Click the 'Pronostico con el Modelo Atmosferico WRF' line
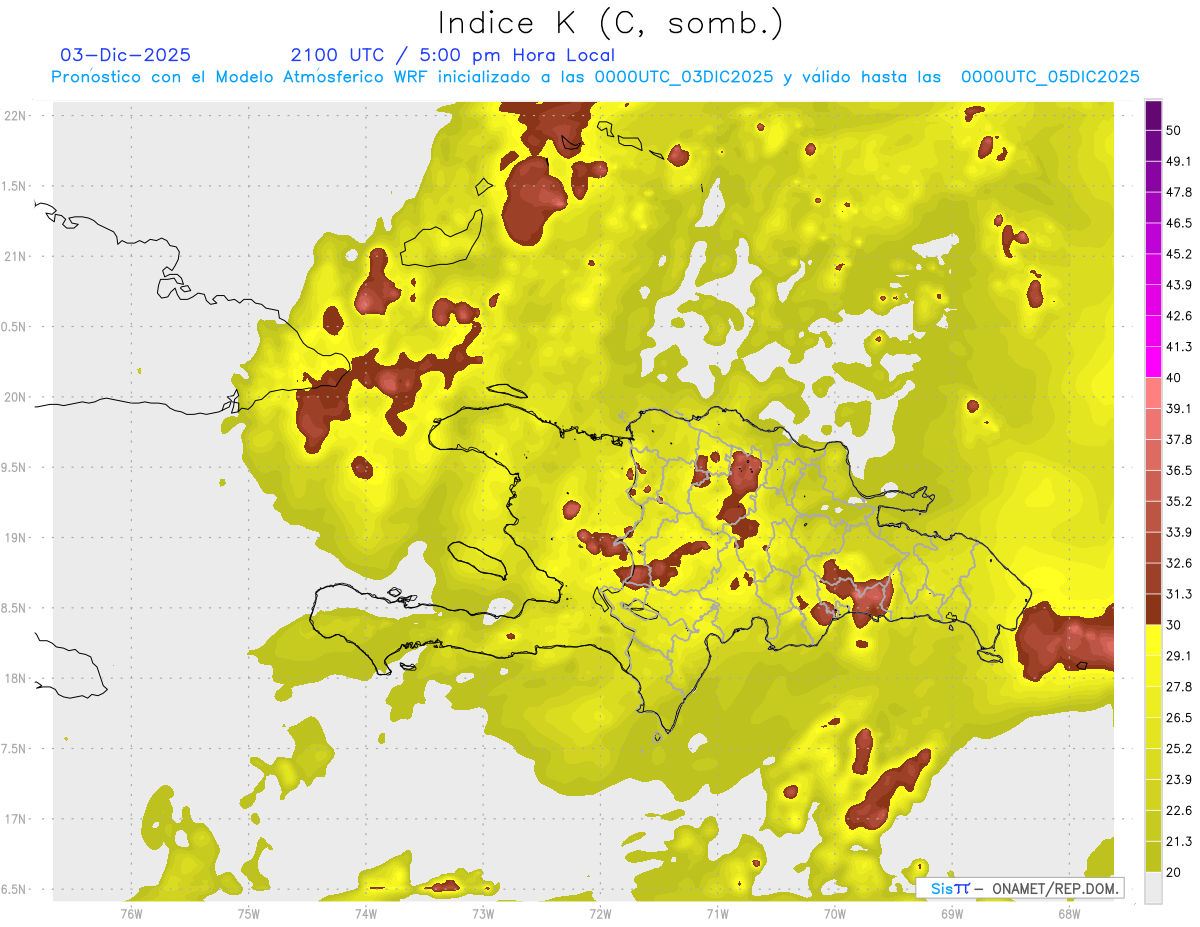This screenshot has height=927, width=1200. pos(595,76)
